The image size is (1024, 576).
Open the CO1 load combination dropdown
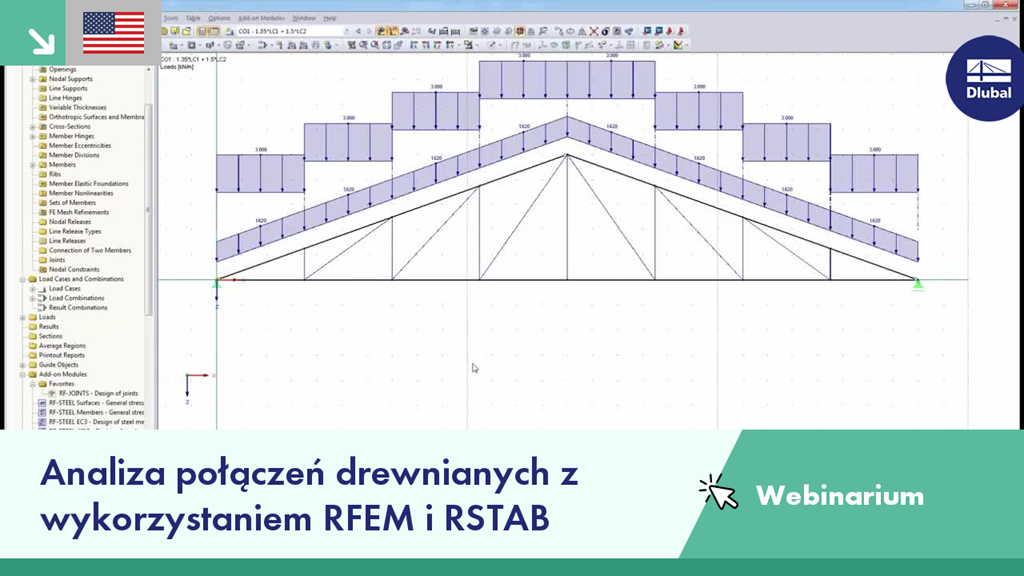347,31
